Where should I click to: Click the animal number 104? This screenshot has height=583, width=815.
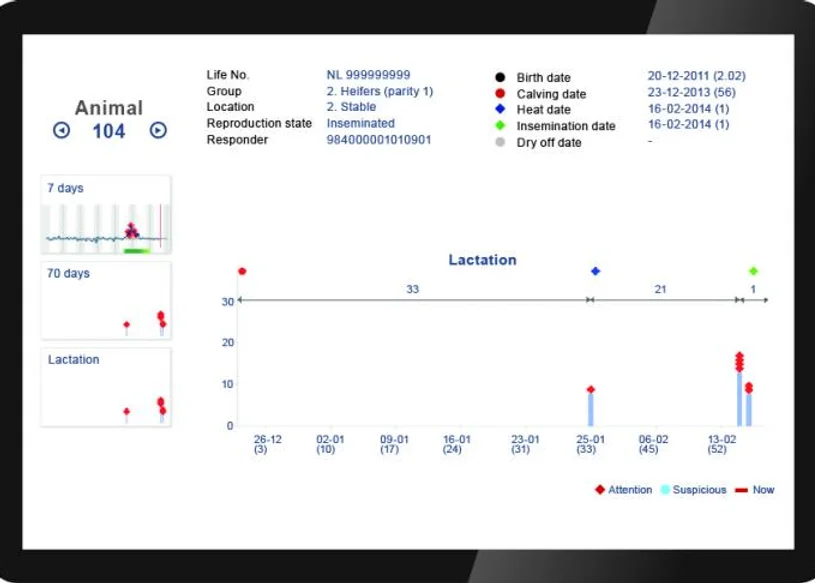pos(109,131)
